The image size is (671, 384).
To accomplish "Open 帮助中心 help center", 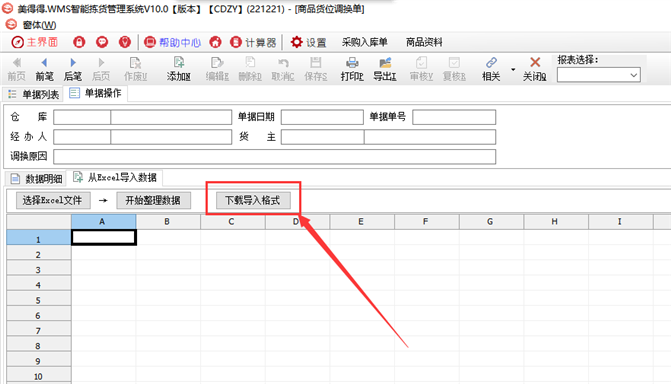I will pos(172,42).
